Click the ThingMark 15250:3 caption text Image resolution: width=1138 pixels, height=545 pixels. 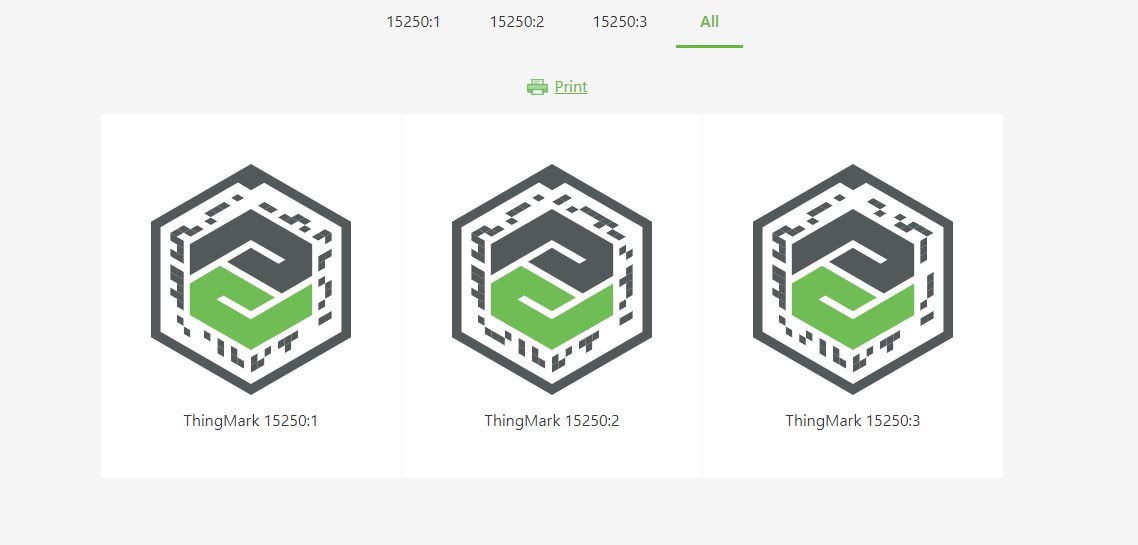coord(853,421)
